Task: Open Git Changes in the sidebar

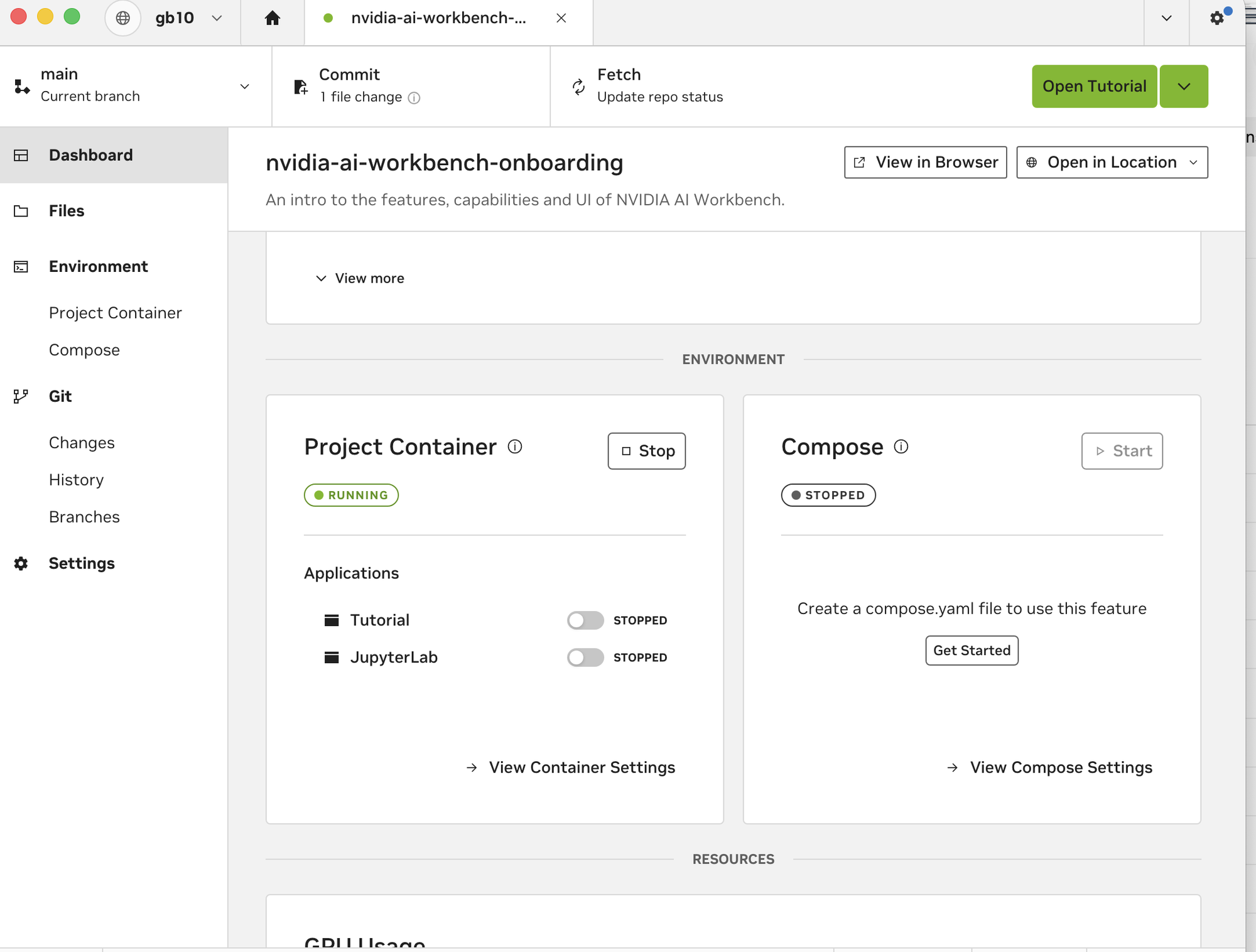Action: [82, 443]
